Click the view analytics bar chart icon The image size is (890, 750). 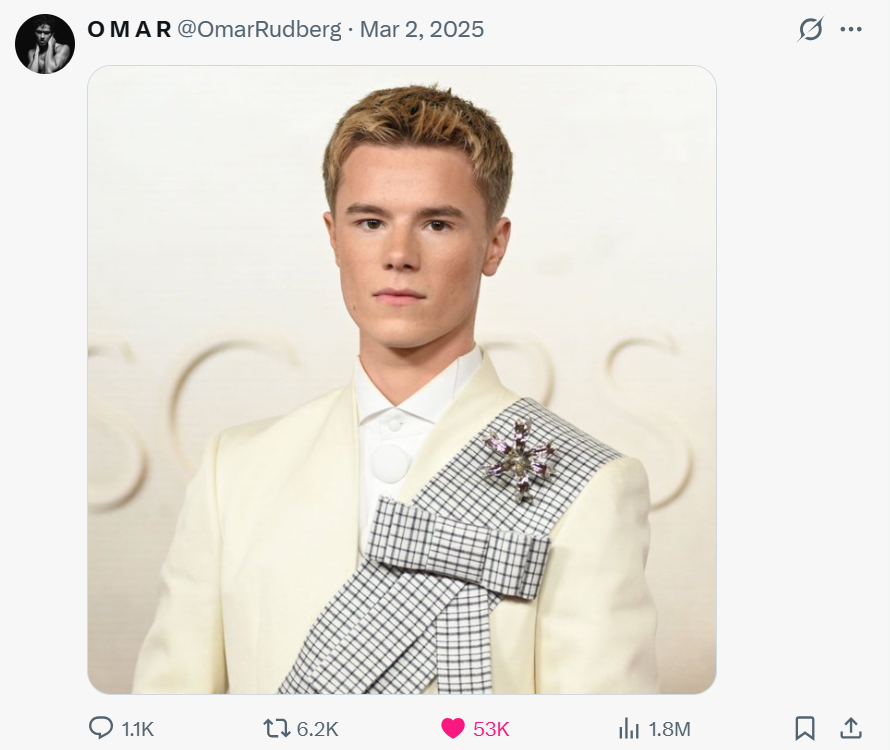(x=629, y=728)
